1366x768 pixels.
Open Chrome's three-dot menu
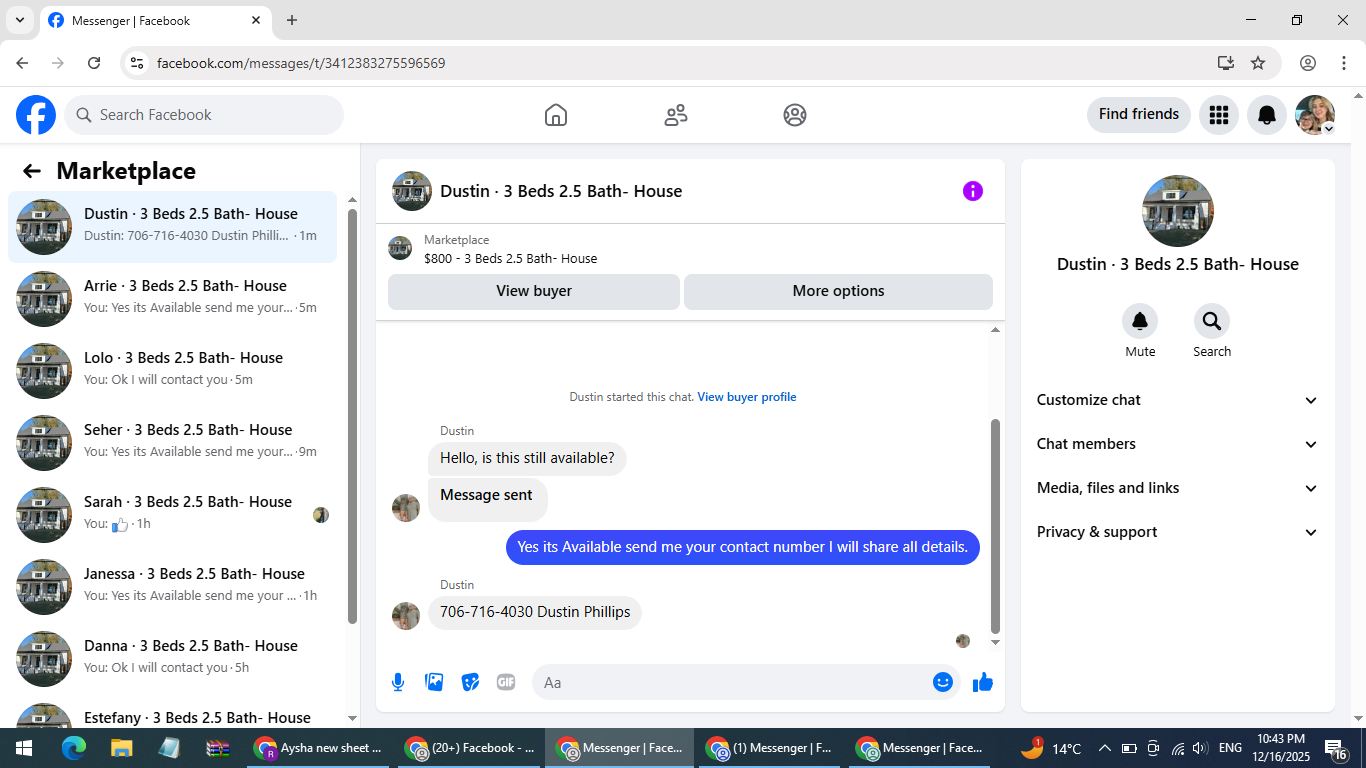tap(1344, 63)
